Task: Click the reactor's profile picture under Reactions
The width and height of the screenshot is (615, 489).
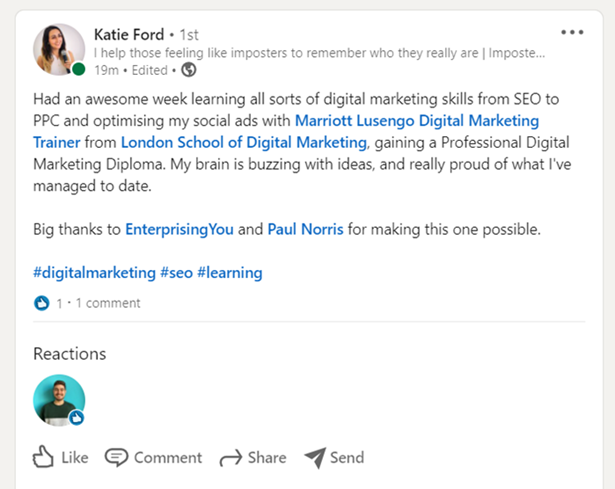Action: point(59,400)
